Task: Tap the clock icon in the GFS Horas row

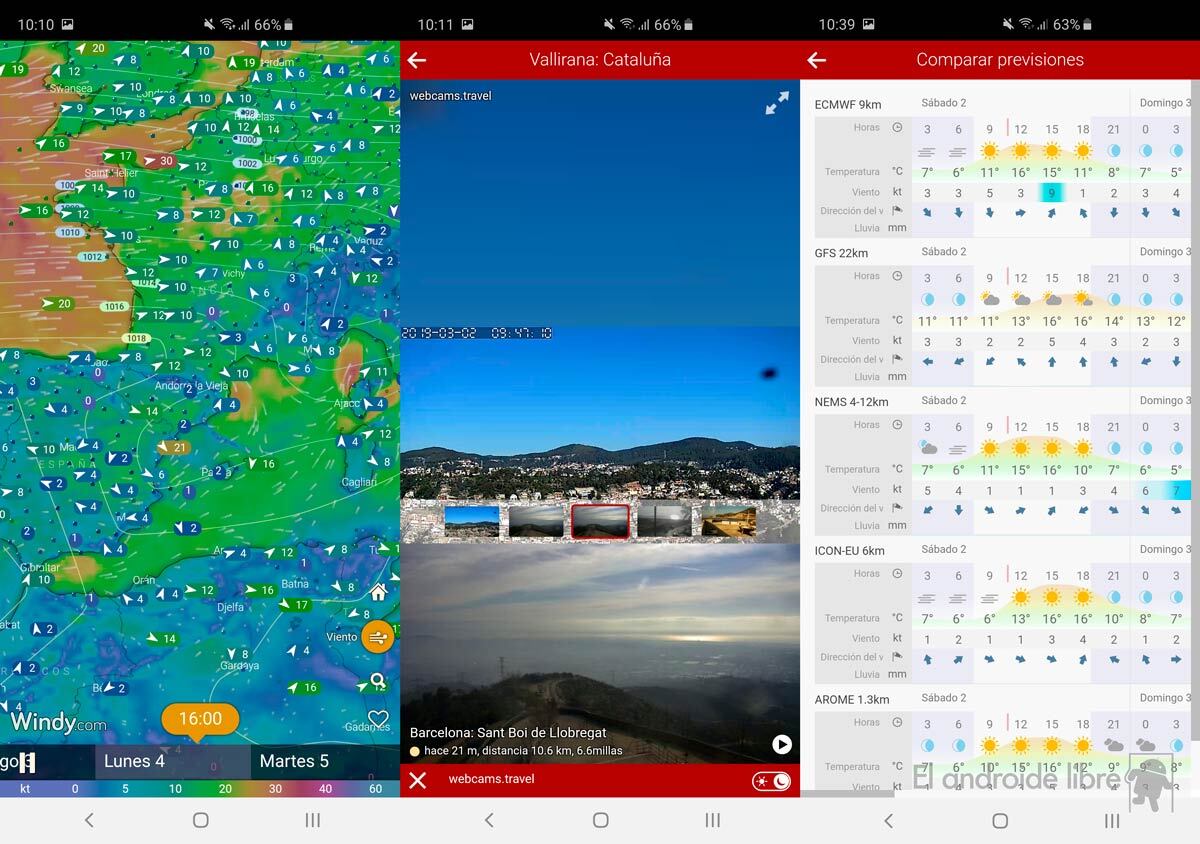Action: [897, 276]
